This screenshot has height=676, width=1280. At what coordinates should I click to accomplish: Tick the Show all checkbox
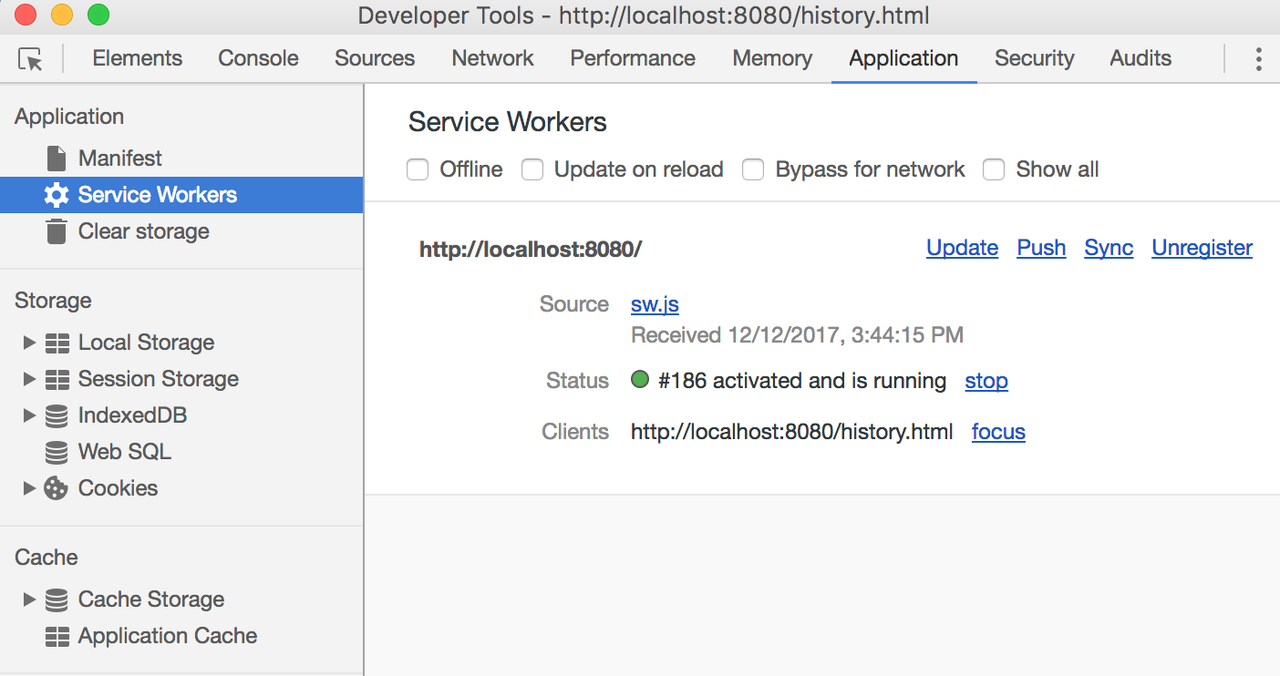pos(993,170)
